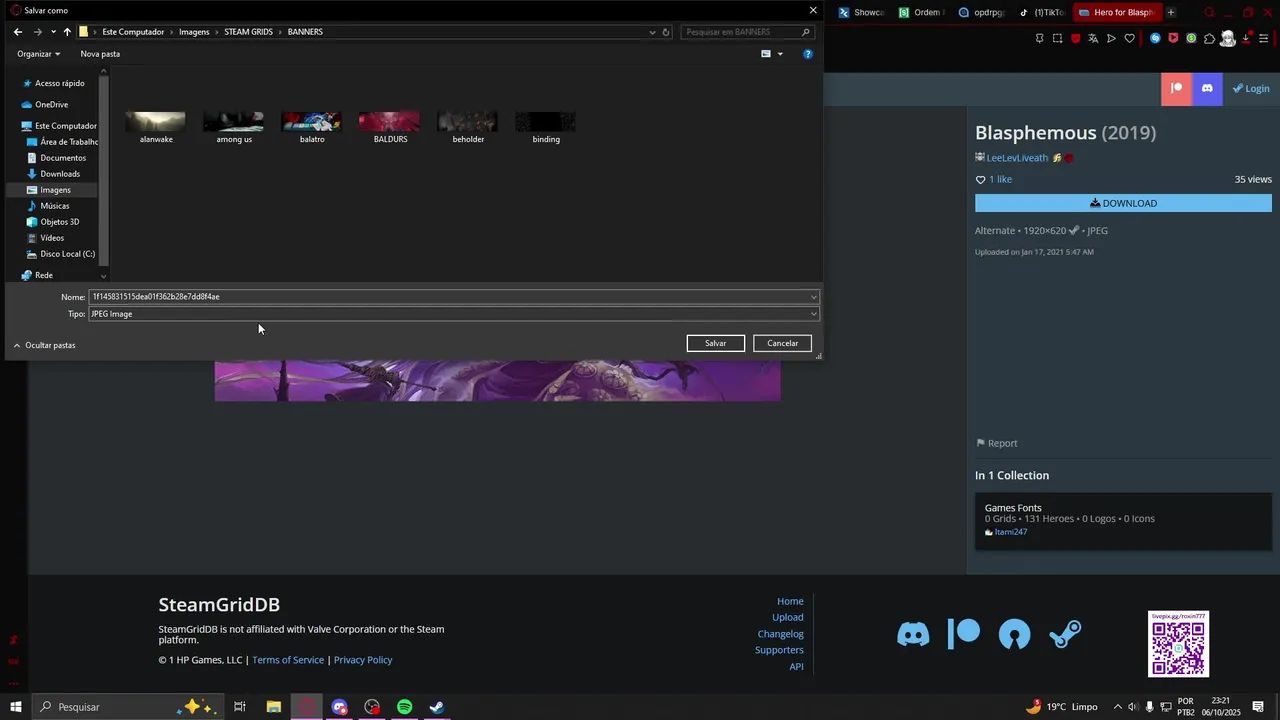Select Disco Local (C:) in navigation pane
This screenshot has width=1280, height=720.
pos(68,254)
